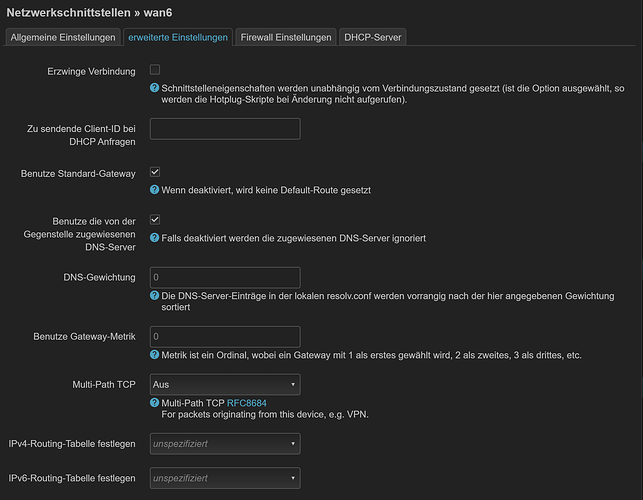Open the Firewall Einstellungen tab
Image resolution: width=643 pixels, height=500 pixels.
pyautogui.click(x=287, y=37)
